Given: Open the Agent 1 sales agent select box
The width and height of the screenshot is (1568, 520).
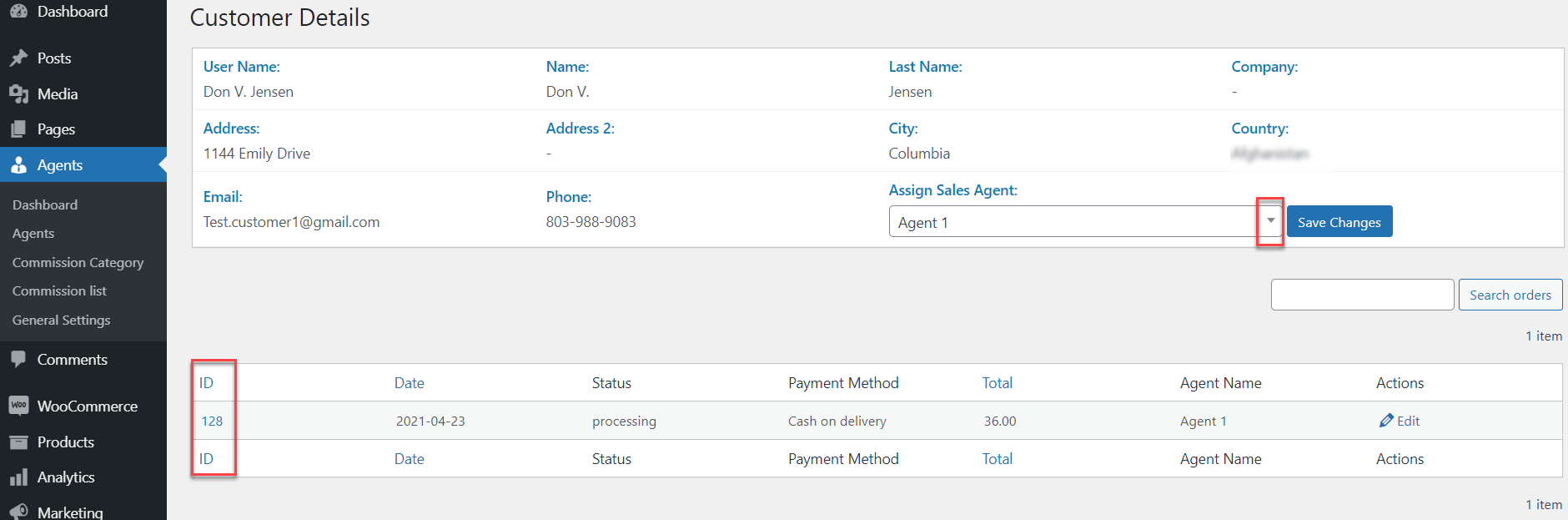Looking at the screenshot, I should (1072, 222).
